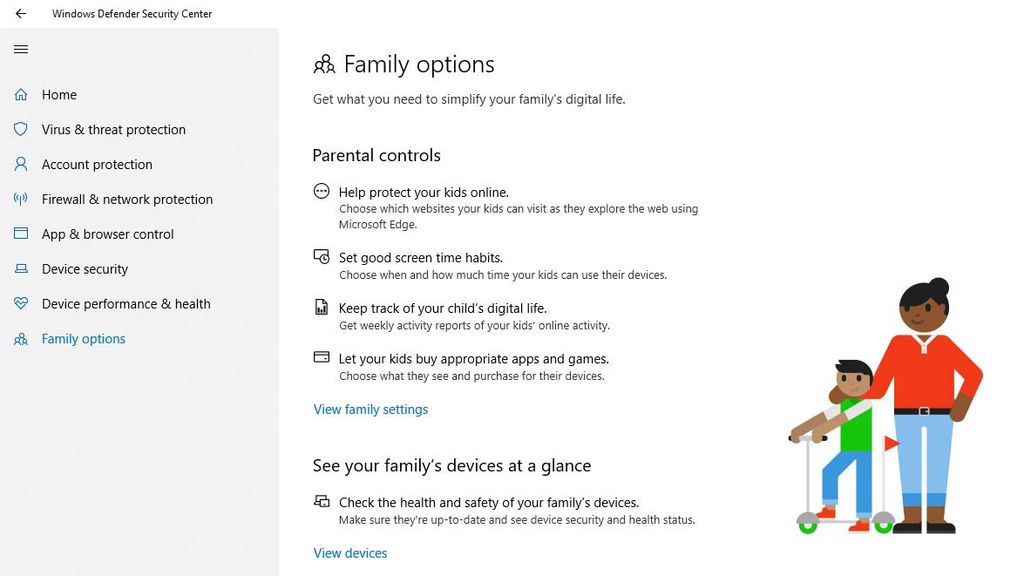The height and width of the screenshot is (576, 1024).
Task: Click the Account protection person icon
Action: pos(21,164)
